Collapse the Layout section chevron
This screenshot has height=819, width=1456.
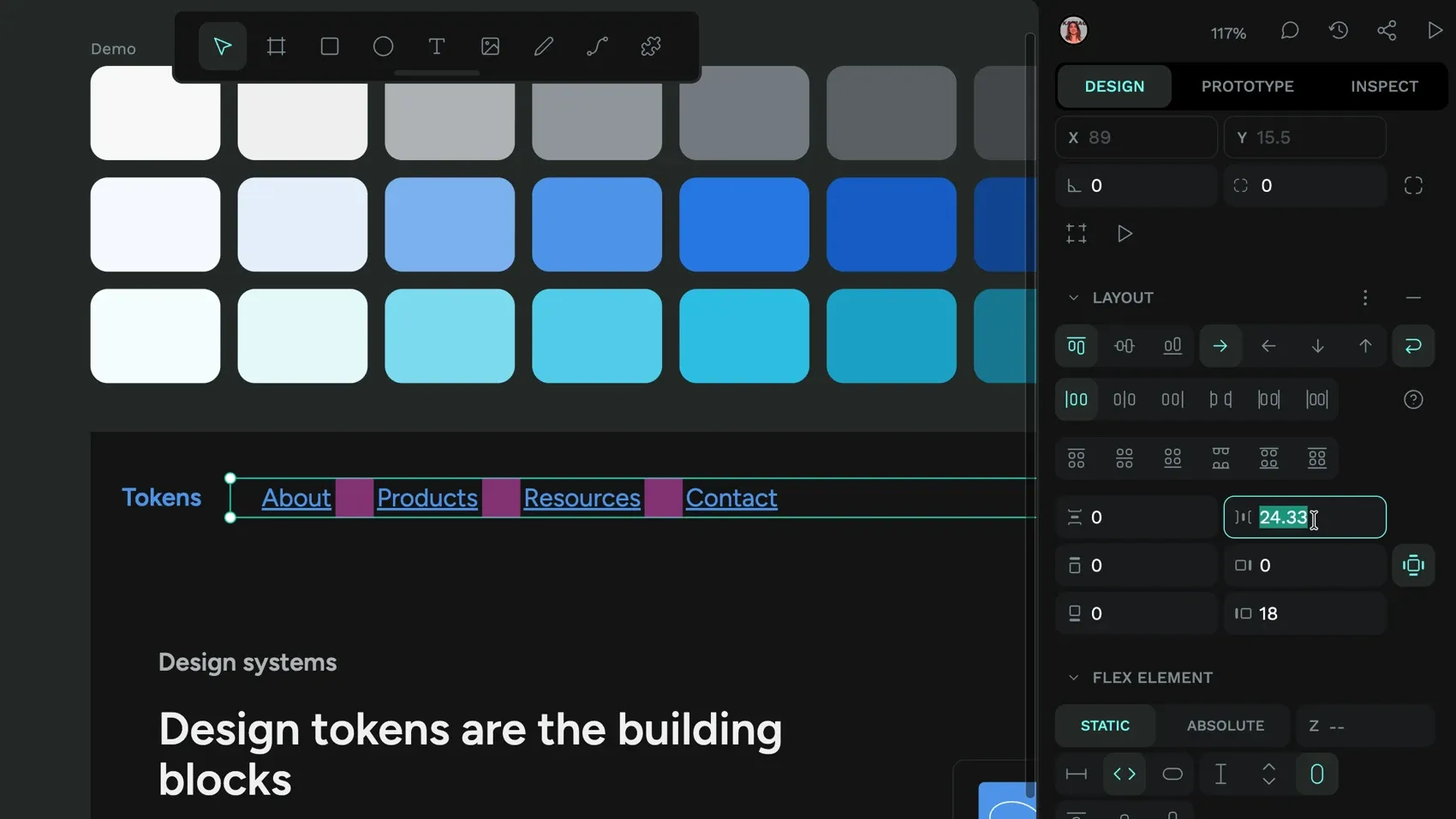pyautogui.click(x=1073, y=297)
